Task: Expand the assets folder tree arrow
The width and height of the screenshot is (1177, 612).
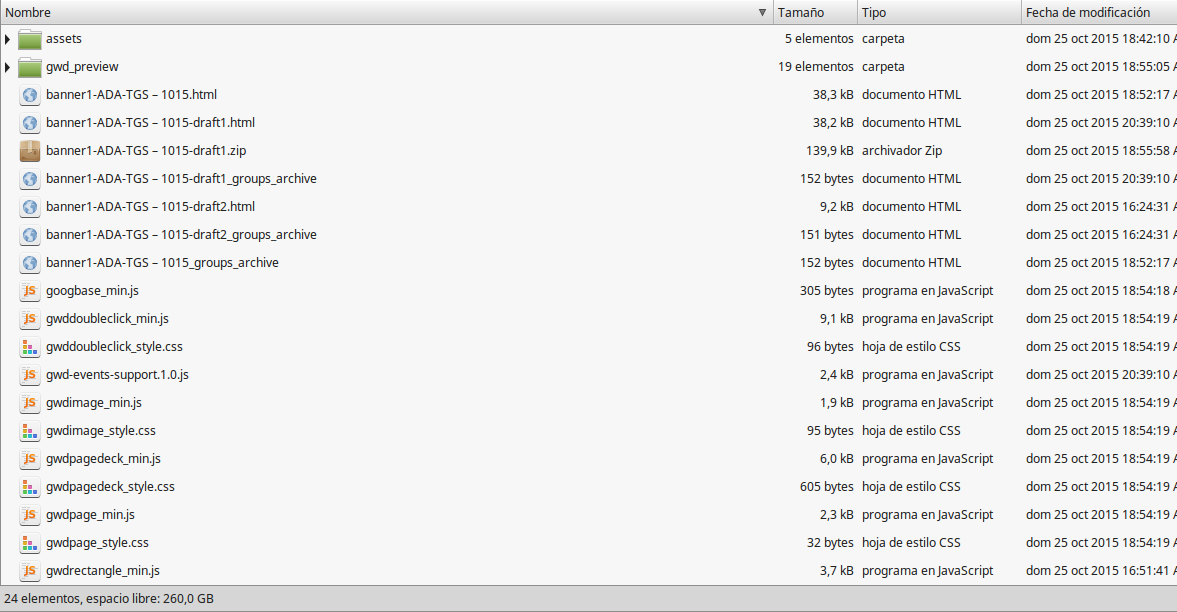Action: coord(8,39)
